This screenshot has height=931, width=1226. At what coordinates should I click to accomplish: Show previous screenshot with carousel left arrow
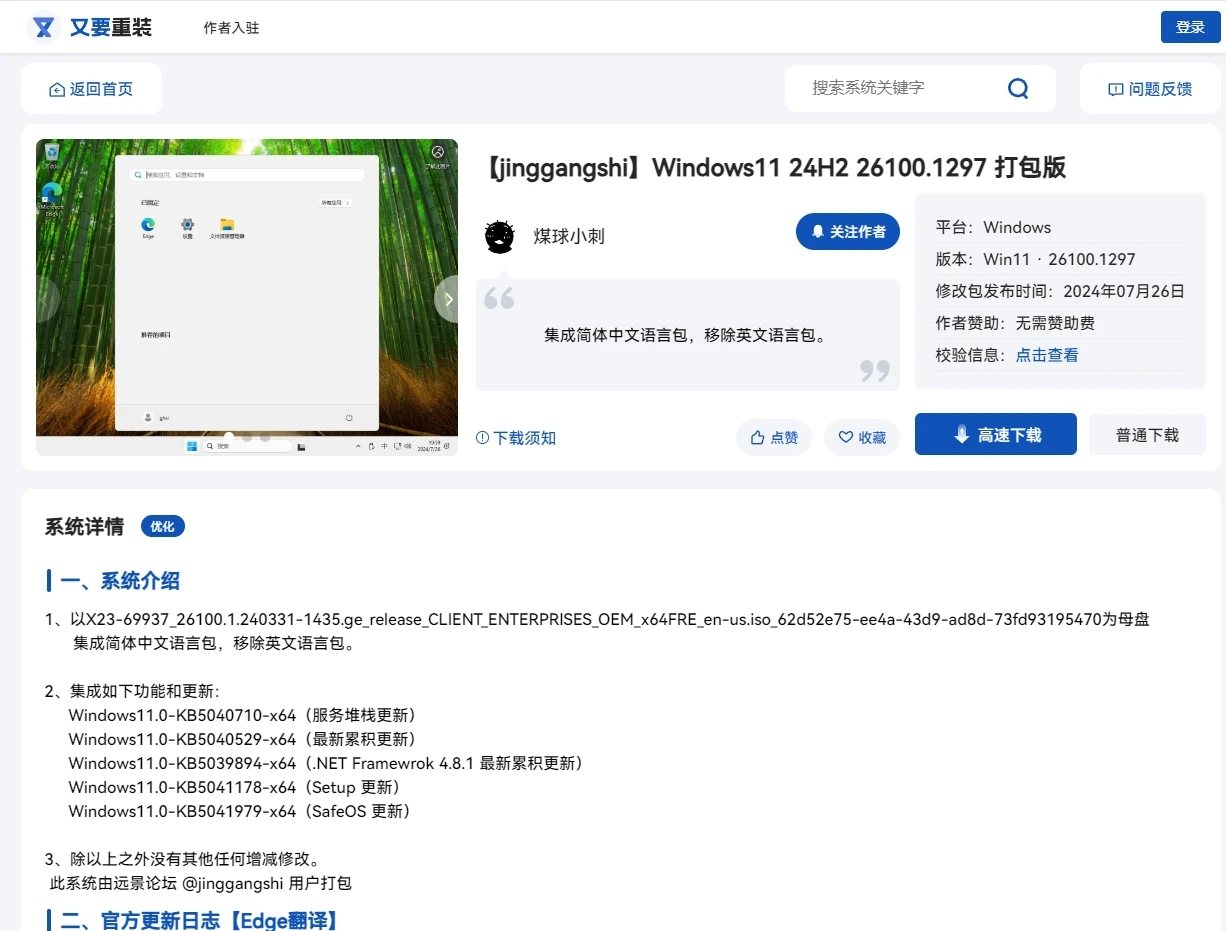pyautogui.click(x=46, y=299)
